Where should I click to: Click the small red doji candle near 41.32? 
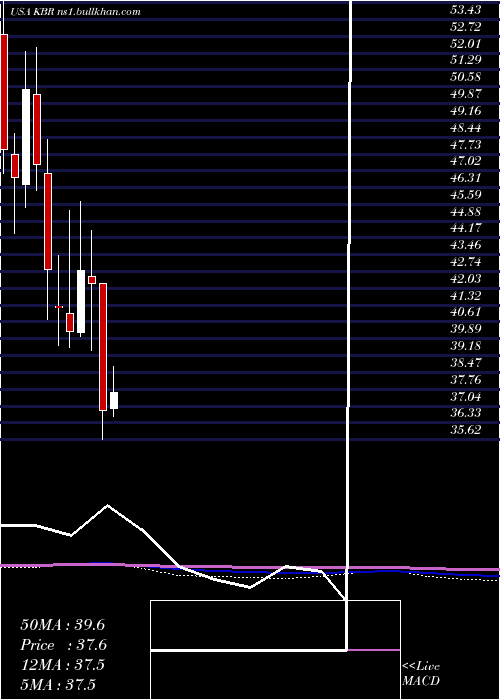(58, 307)
